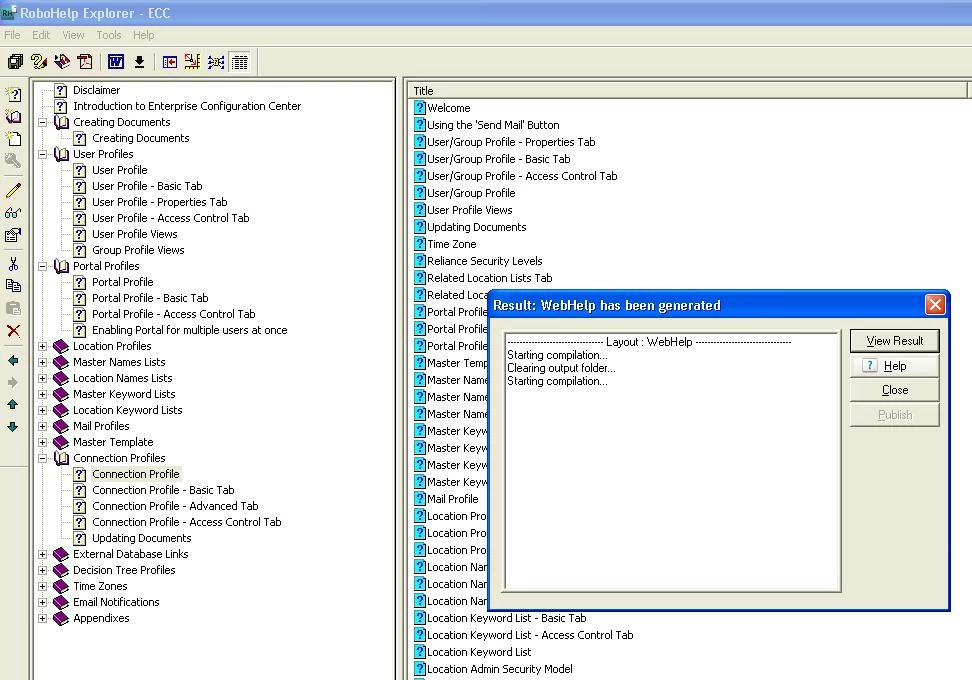Select 'Location Admin Security Model' topic
Viewport: 972px width, 680px height.
pos(500,669)
